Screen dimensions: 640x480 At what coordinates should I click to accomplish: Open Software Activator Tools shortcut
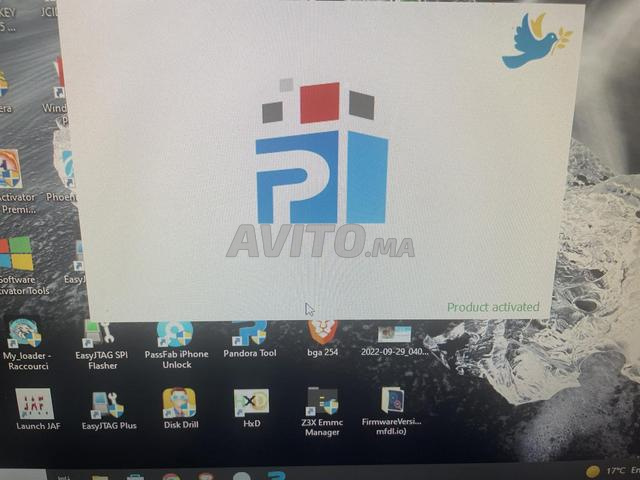(x=18, y=266)
